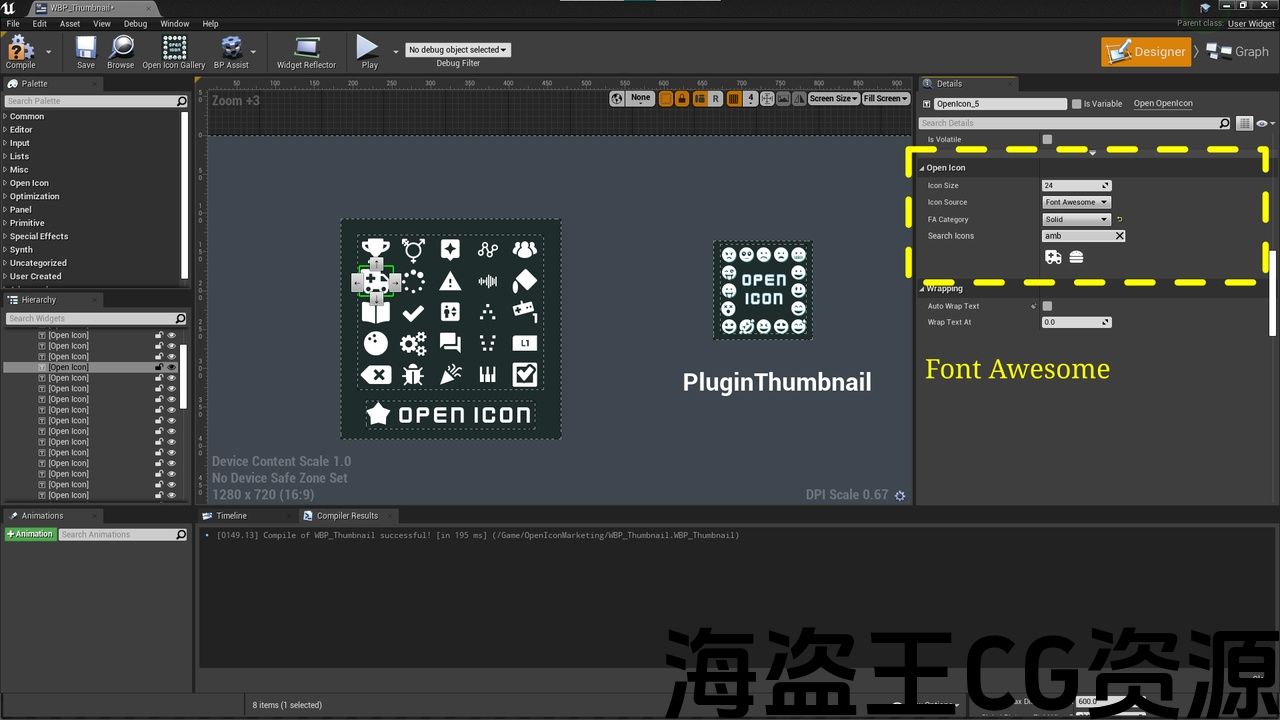This screenshot has height=720, width=1280.
Task: Click the Search Icons input field
Action: click(x=1077, y=236)
